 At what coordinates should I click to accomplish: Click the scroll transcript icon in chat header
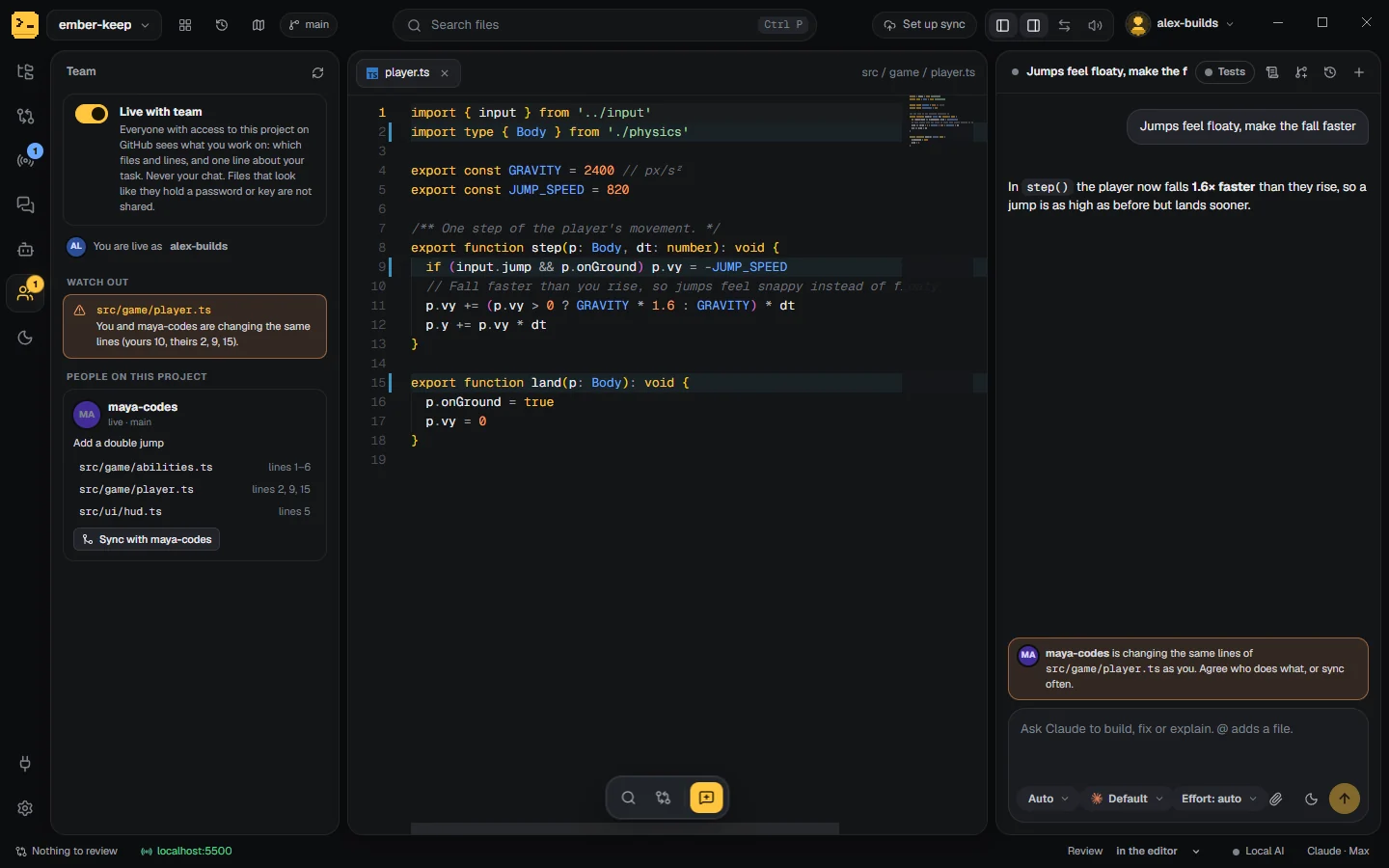point(1272,72)
